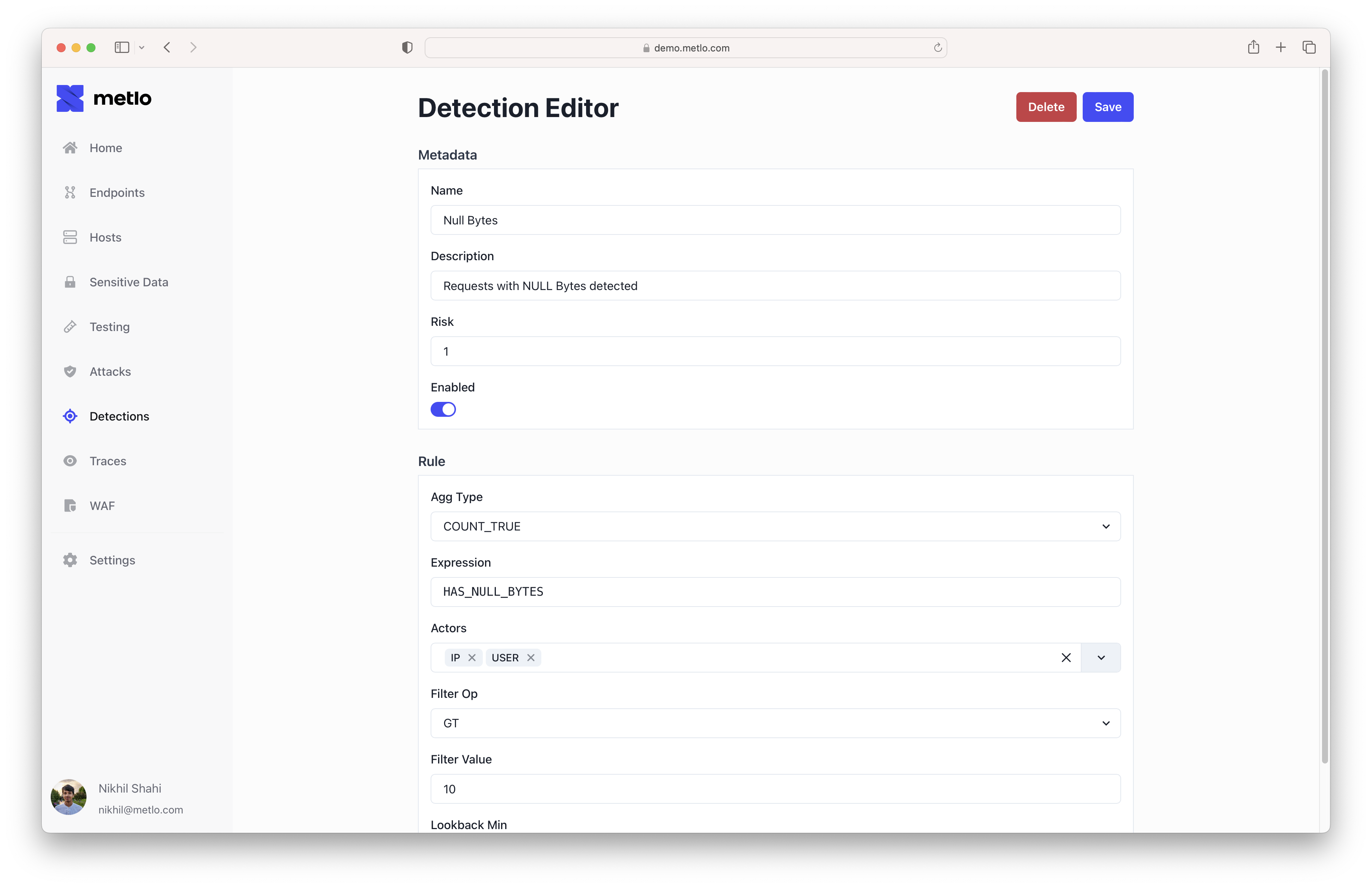Select Detections in the sidebar
The height and width of the screenshot is (888, 1372).
119,416
